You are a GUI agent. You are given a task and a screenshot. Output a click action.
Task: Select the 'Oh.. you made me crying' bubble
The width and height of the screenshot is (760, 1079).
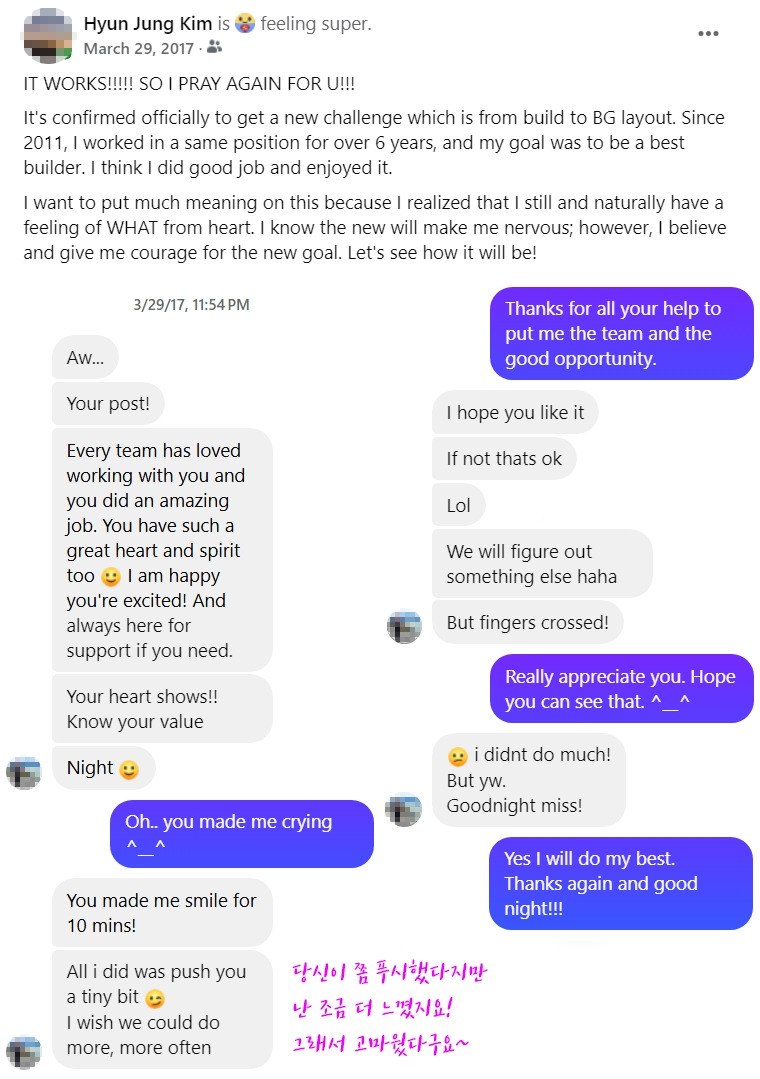click(242, 833)
